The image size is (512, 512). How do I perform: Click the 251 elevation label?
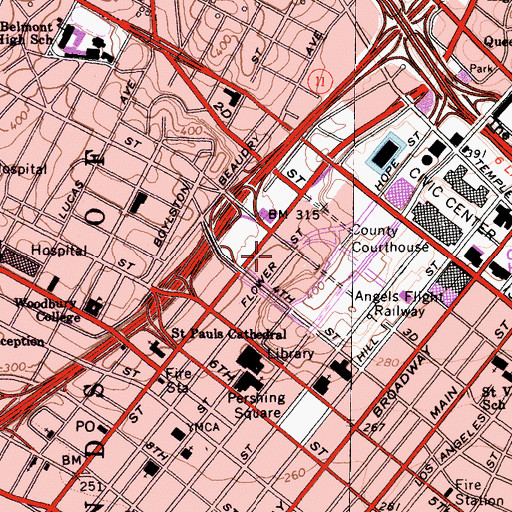click(x=91, y=486)
